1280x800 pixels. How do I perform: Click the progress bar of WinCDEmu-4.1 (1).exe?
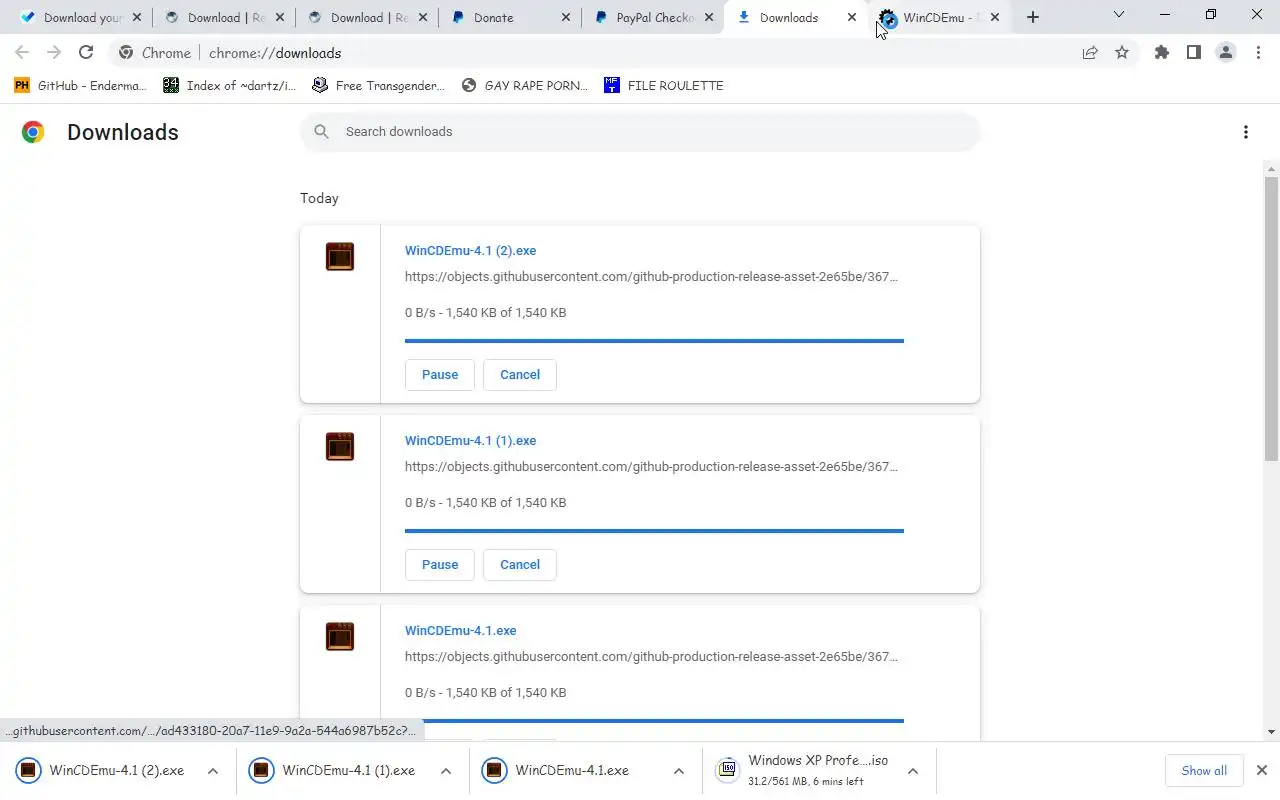[x=654, y=531]
